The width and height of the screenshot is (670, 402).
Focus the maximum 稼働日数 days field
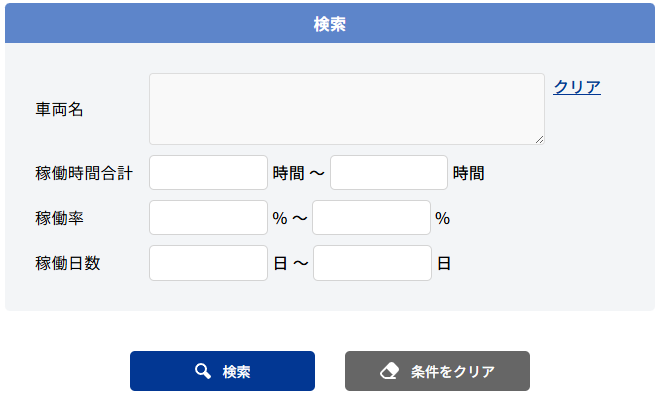point(372,263)
